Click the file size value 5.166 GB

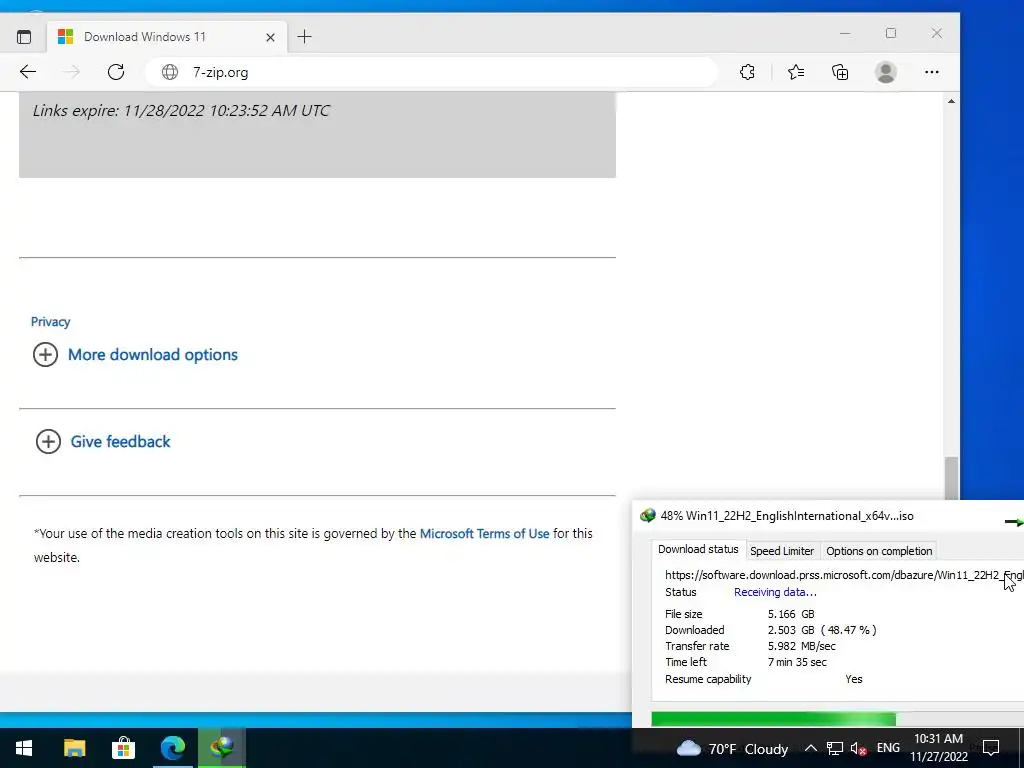tap(791, 614)
